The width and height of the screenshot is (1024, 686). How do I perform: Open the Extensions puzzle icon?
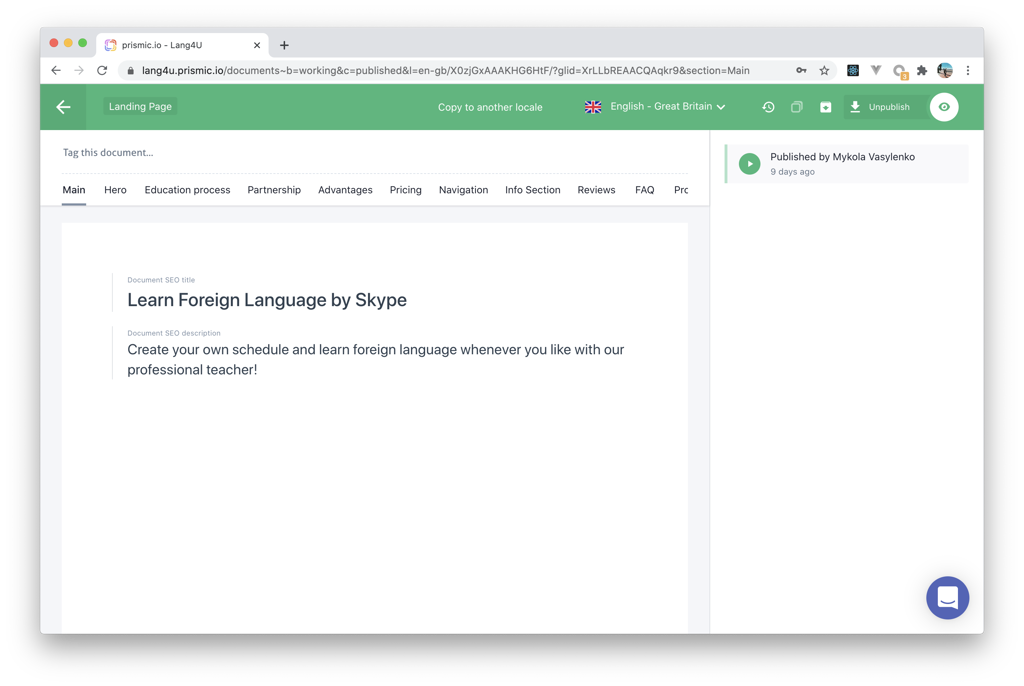922,71
